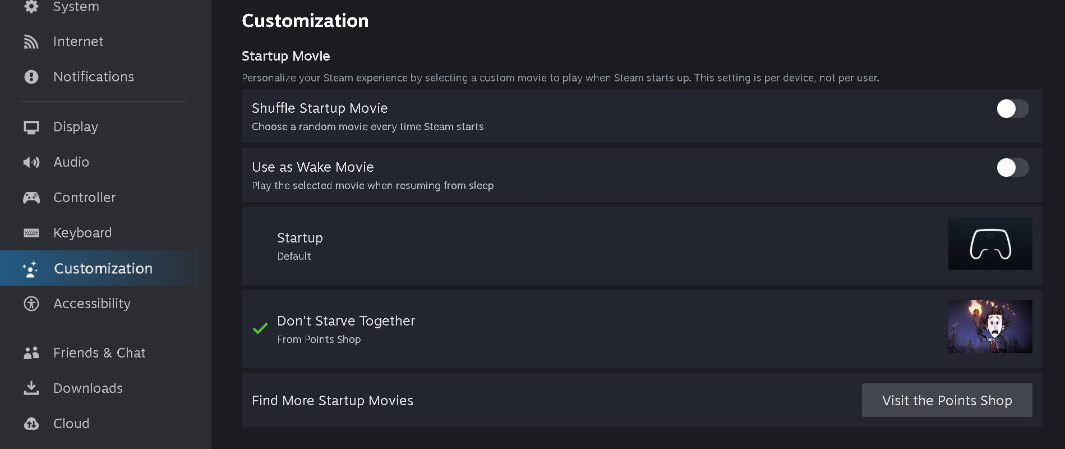1065x449 pixels.
Task: Click the System gear icon
Action: [31, 6]
